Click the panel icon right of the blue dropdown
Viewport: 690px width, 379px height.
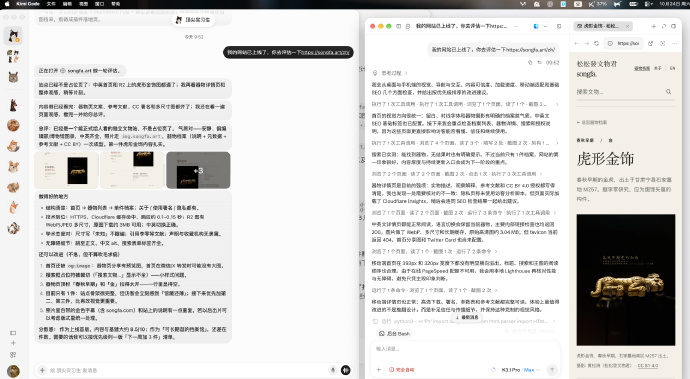(x=559, y=26)
